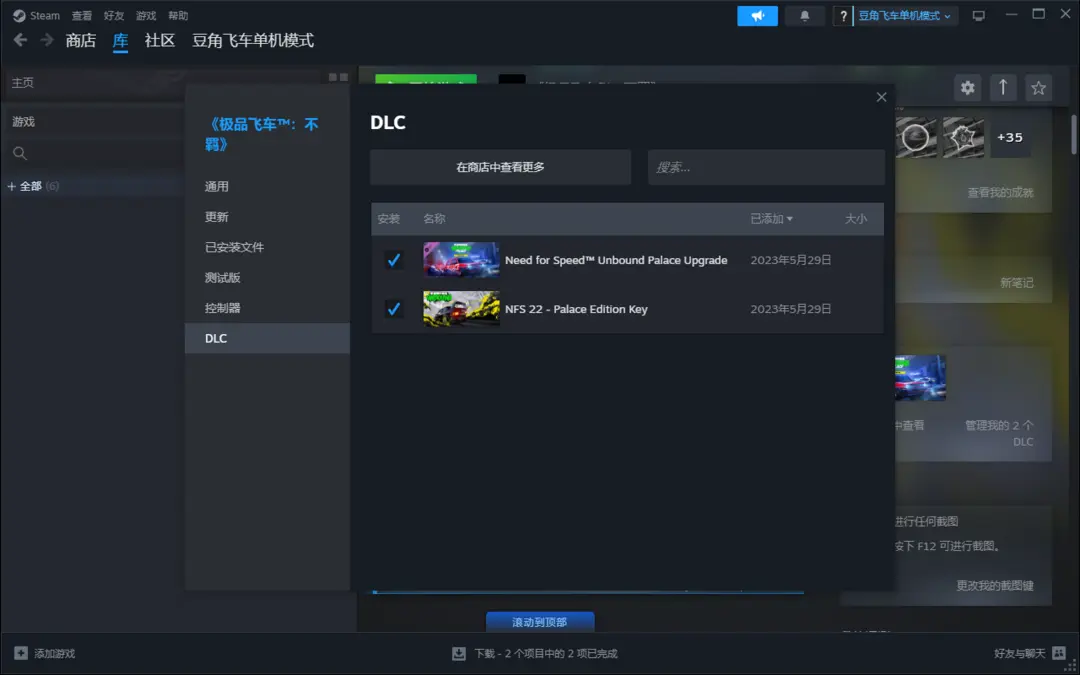This screenshot has width=1080, height=675.
Task: Sort by 已添加 column arrow
Action: pos(789,219)
